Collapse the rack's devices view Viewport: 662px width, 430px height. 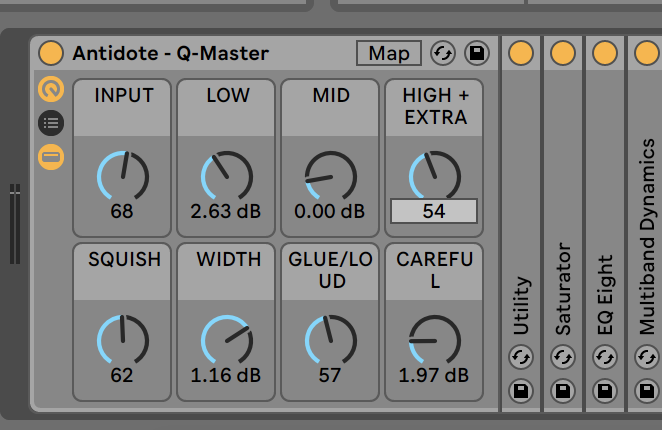(x=50, y=157)
